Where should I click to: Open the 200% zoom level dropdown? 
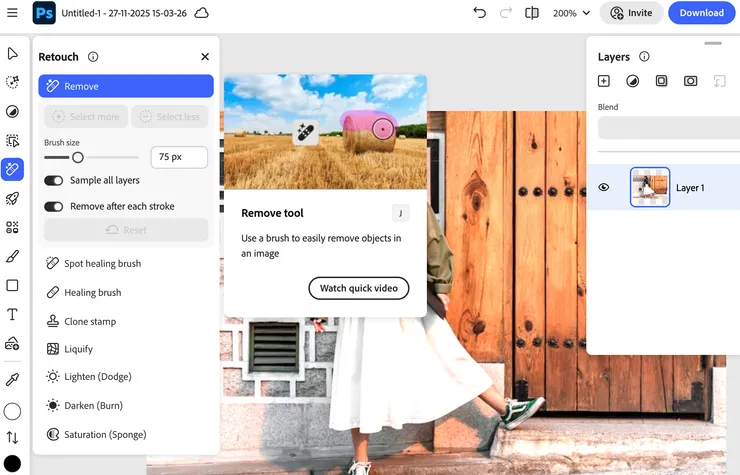[x=571, y=13]
